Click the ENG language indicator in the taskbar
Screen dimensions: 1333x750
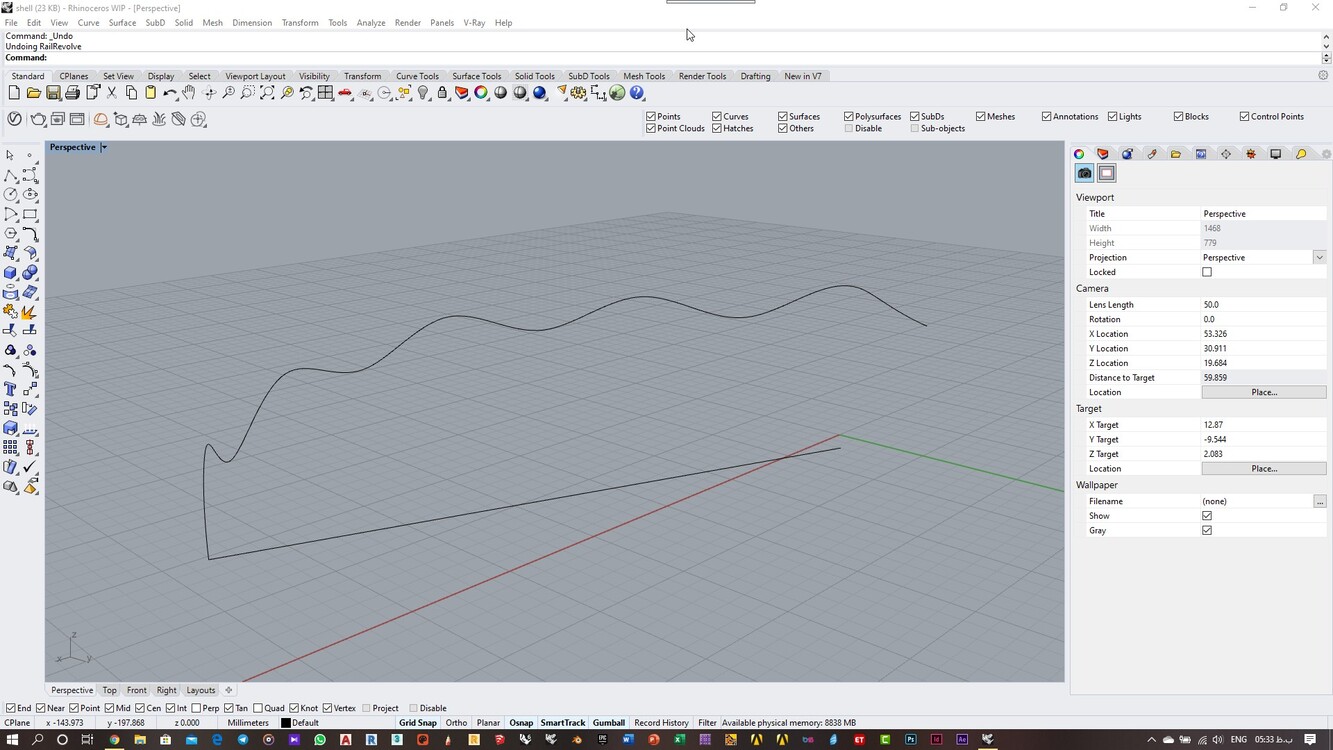click(1238, 740)
